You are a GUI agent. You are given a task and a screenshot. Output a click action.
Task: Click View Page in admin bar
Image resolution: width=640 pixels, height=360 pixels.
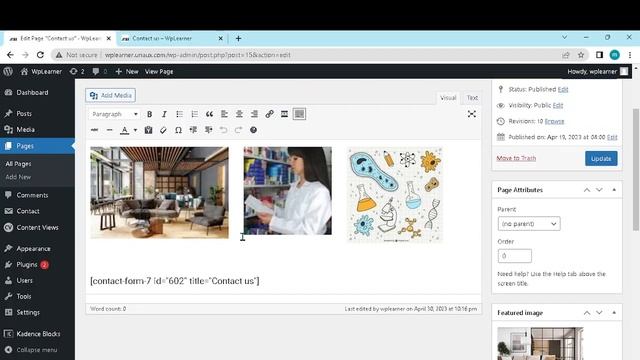159,71
